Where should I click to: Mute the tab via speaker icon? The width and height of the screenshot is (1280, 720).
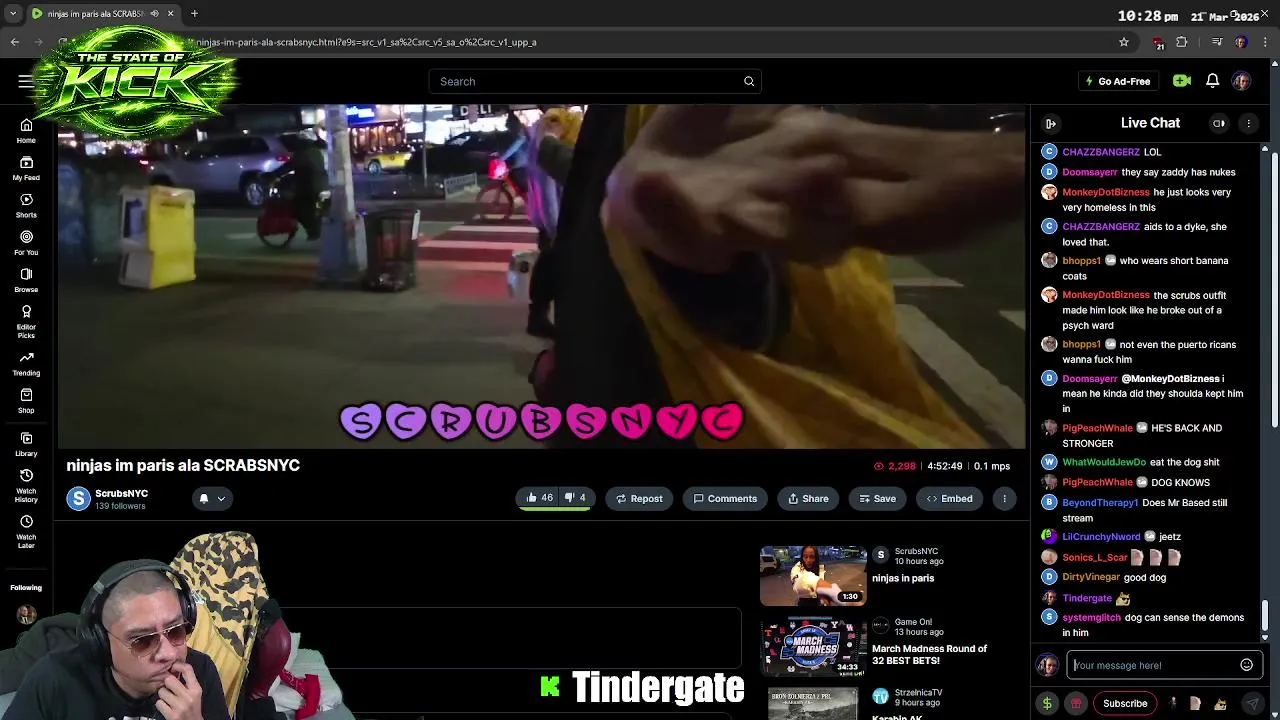(x=154, y=14)
